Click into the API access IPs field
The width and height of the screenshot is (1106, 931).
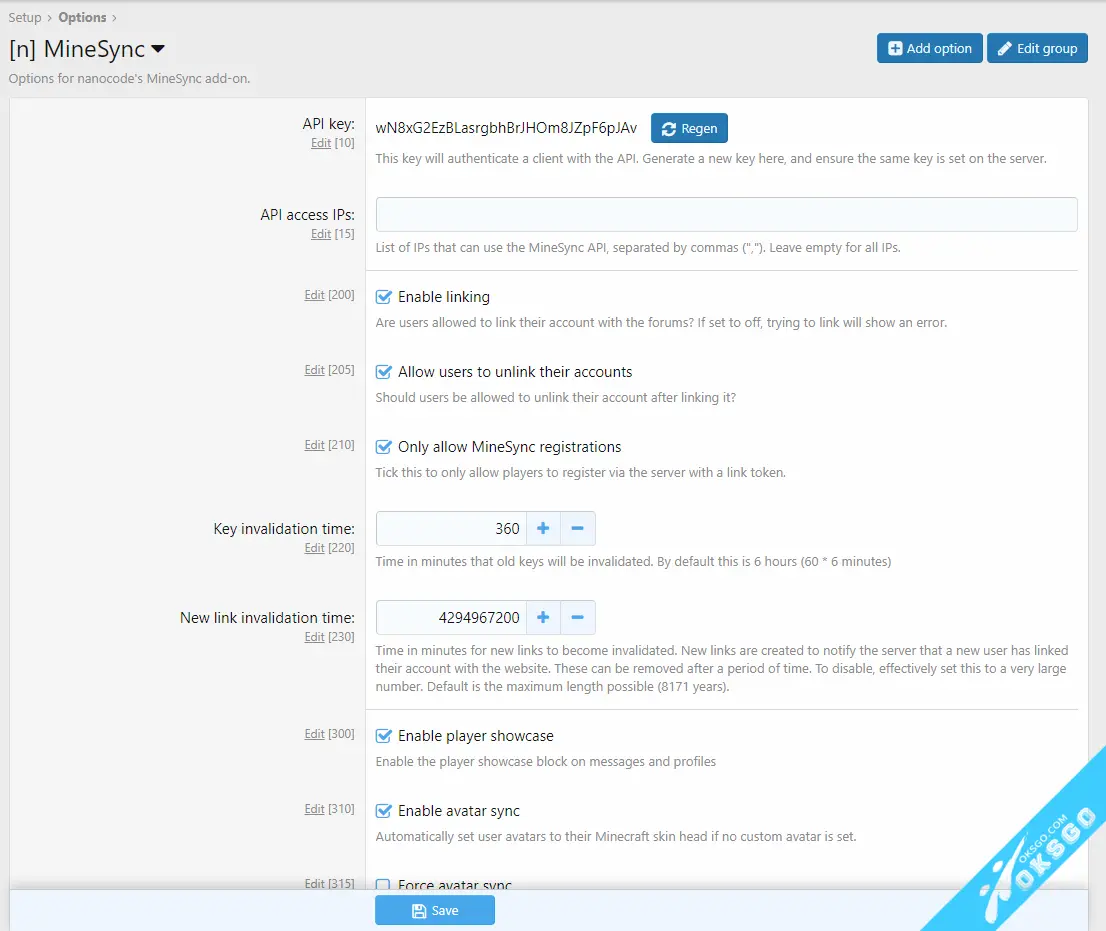pyautogui.click(x=726, y=215)
